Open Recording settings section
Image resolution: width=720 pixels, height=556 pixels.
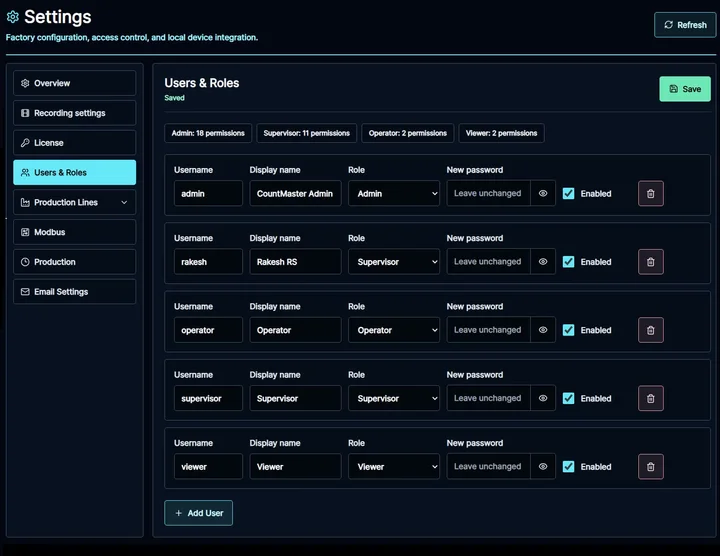coord(74,113)
